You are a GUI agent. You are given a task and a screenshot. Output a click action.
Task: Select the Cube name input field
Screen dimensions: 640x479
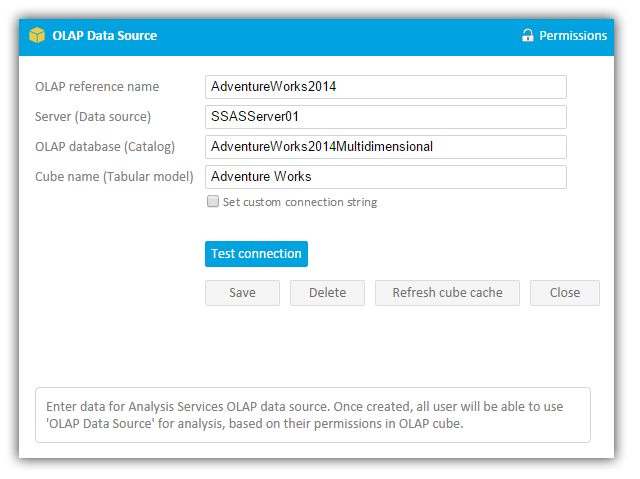point(386,177)
